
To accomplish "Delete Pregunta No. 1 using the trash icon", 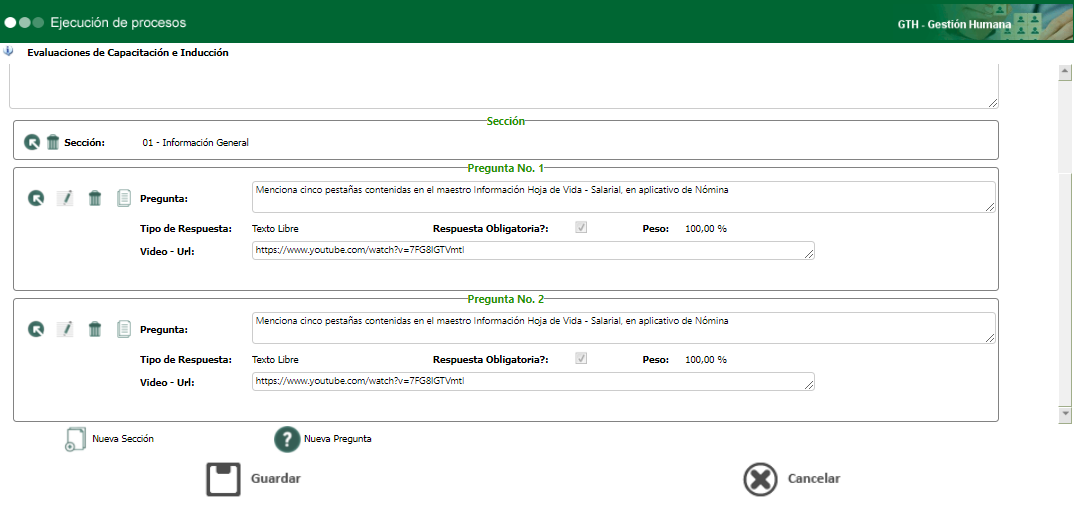I will click(x=95, y=198).
